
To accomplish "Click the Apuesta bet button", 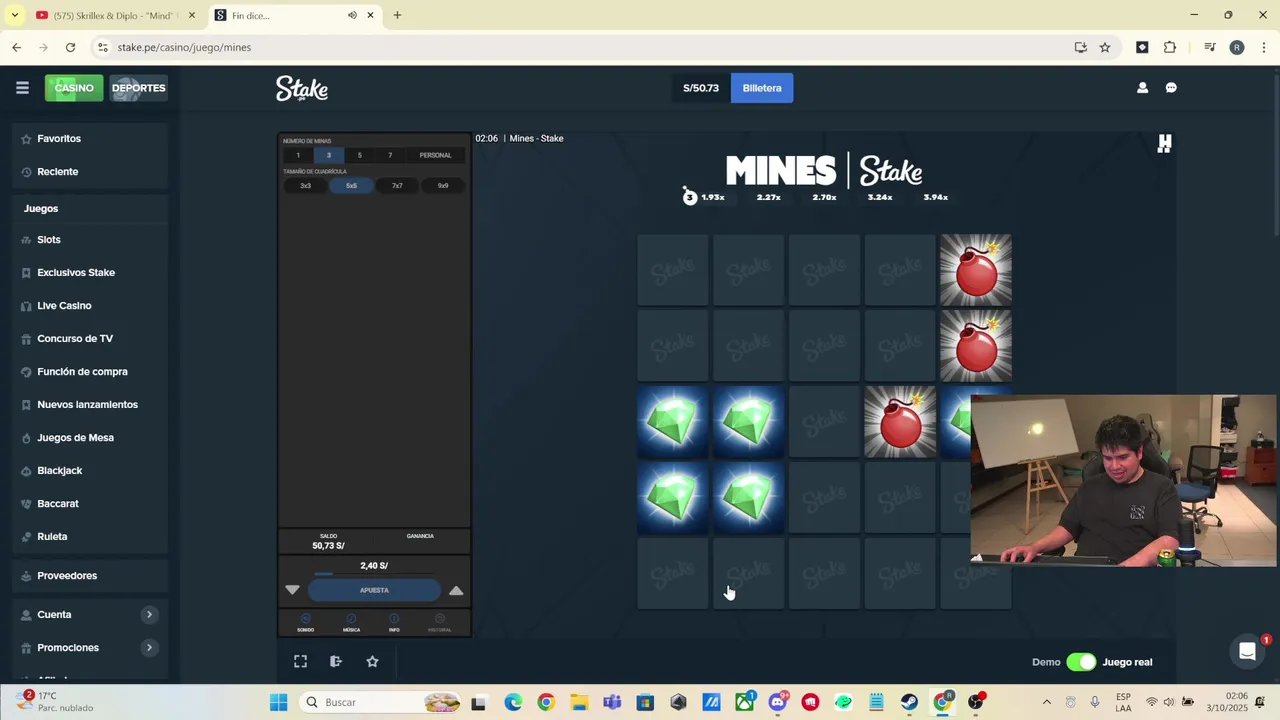I will coord(374,591).
